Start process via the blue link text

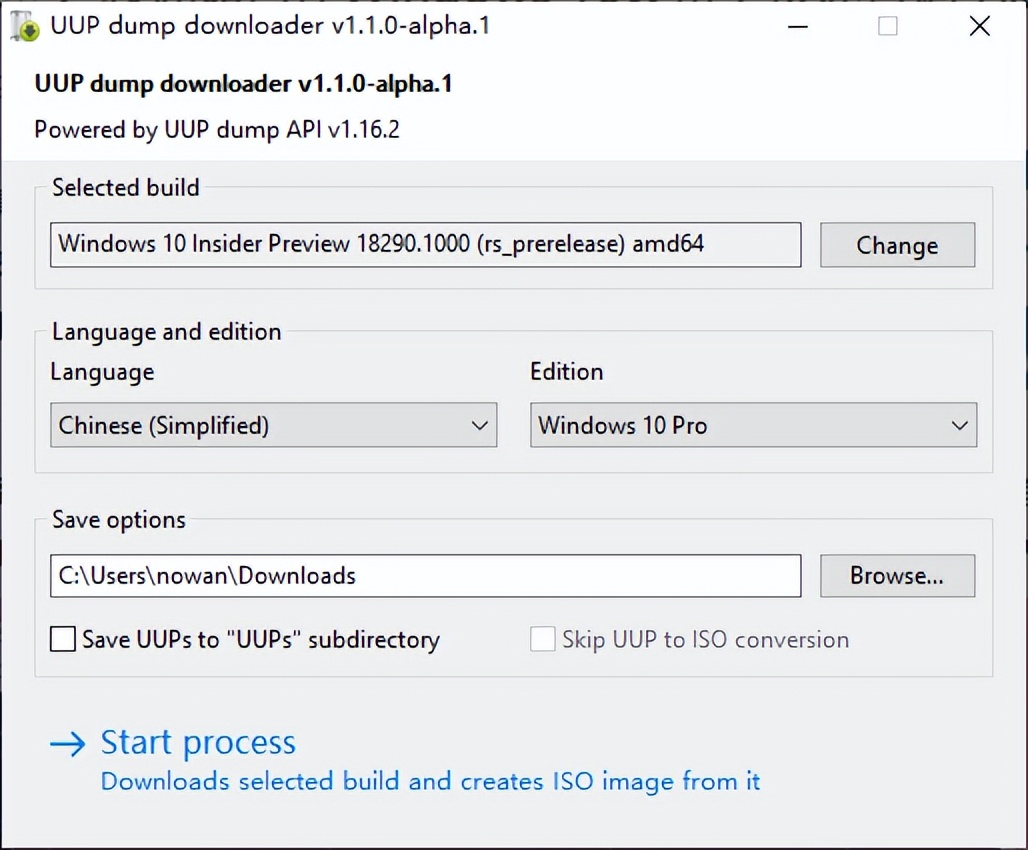pos(198,743)
